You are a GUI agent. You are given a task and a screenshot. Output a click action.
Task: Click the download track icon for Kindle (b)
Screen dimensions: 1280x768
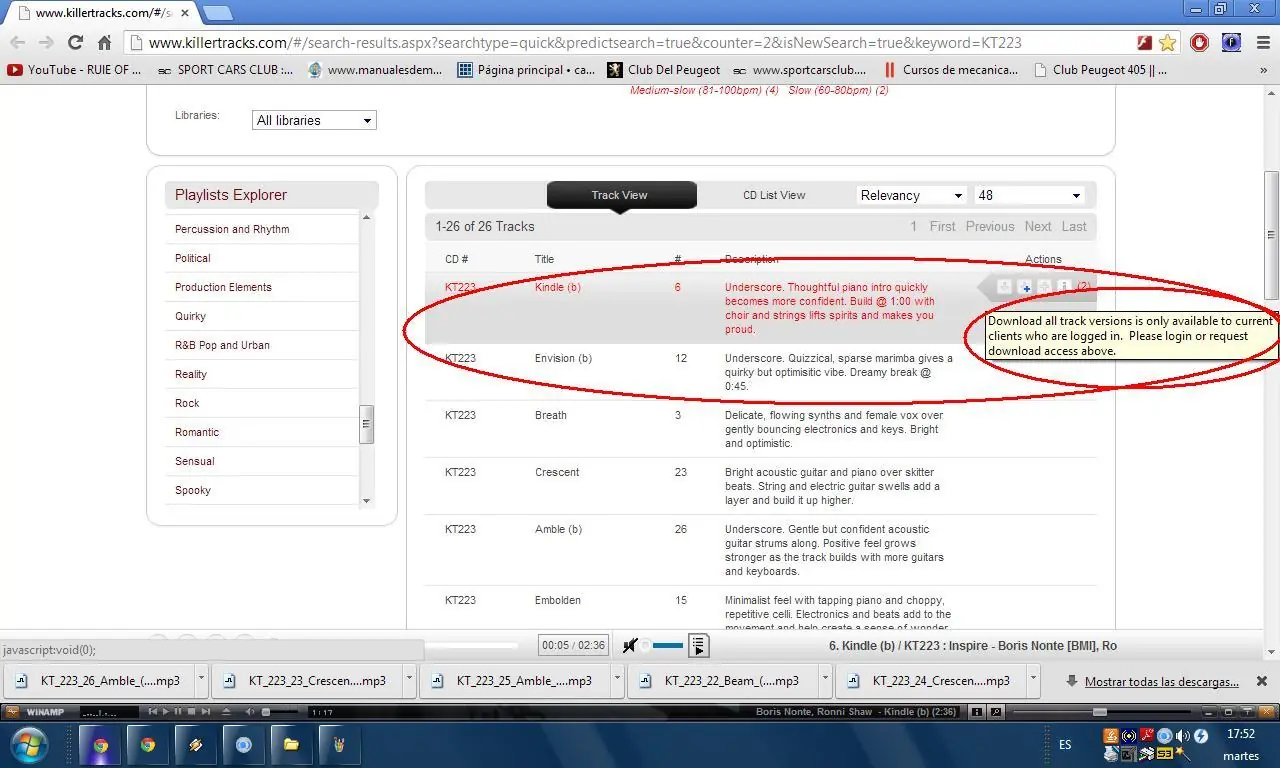pyautogui.click(x=1005, y=287)
